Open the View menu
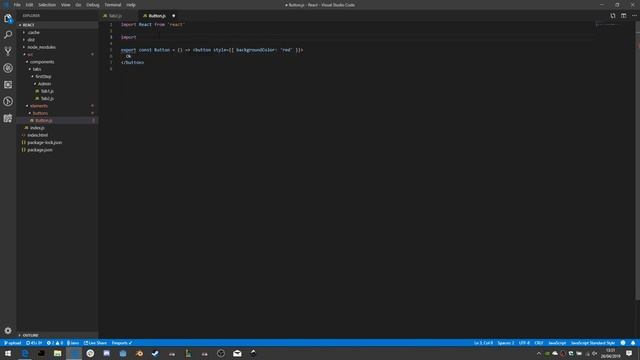The height and width of the screenshot is (360, 640). [65, 5]
